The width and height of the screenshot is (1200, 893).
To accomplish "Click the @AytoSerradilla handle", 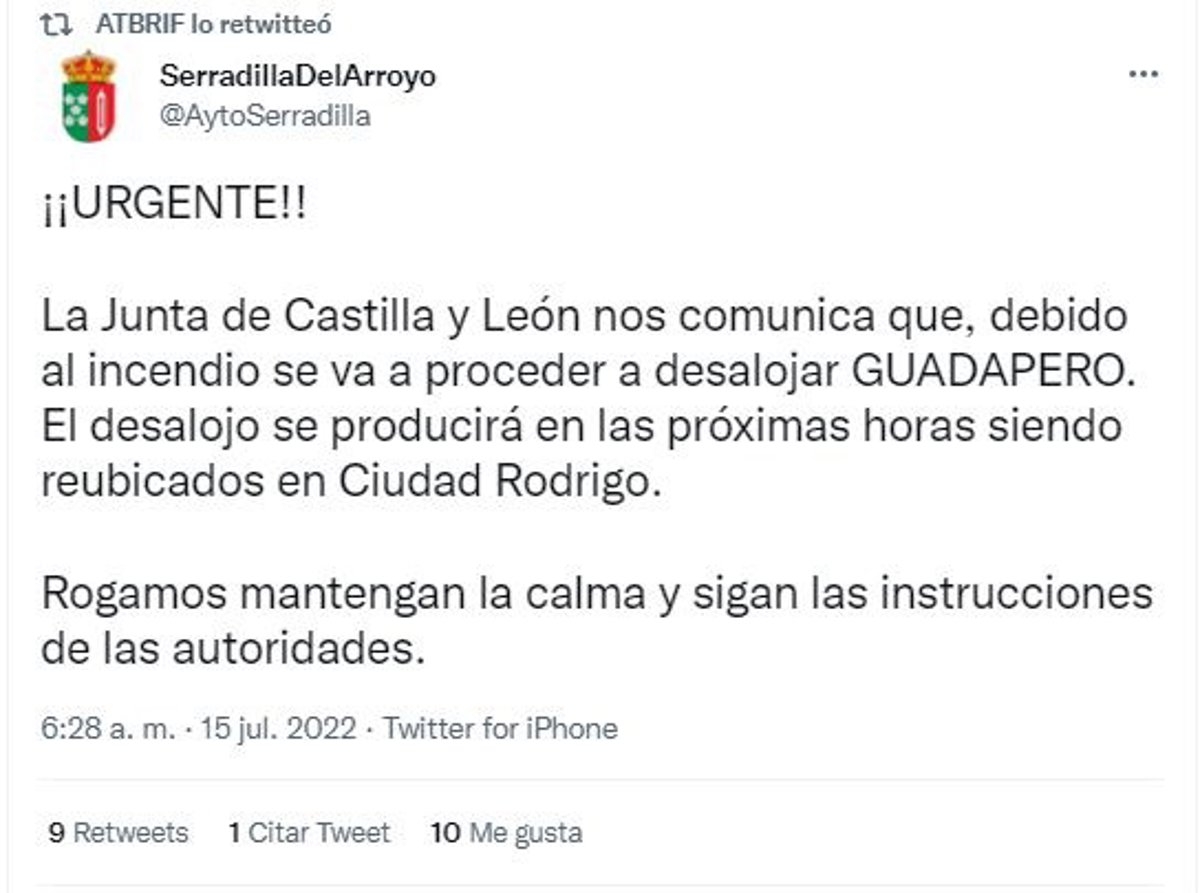I will [x=265, y=116].
